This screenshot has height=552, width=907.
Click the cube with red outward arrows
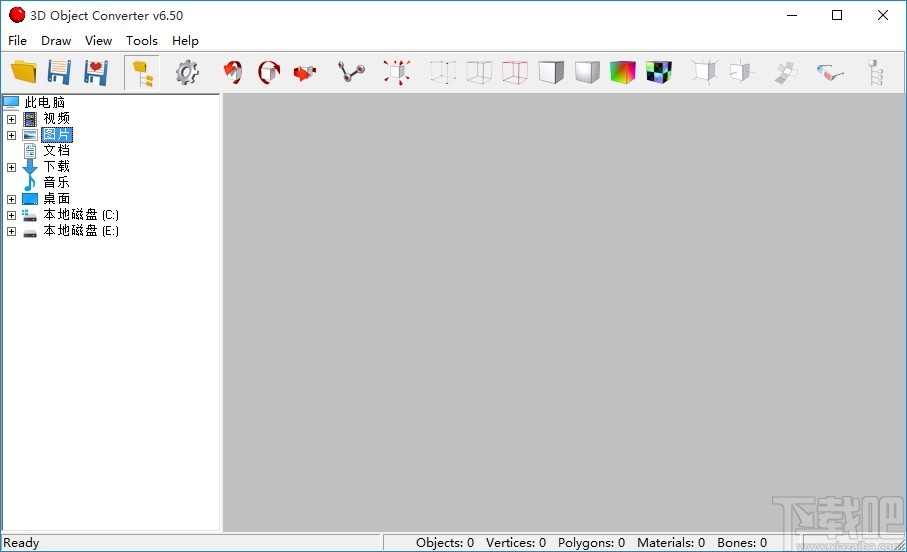[x=397, y=72]
